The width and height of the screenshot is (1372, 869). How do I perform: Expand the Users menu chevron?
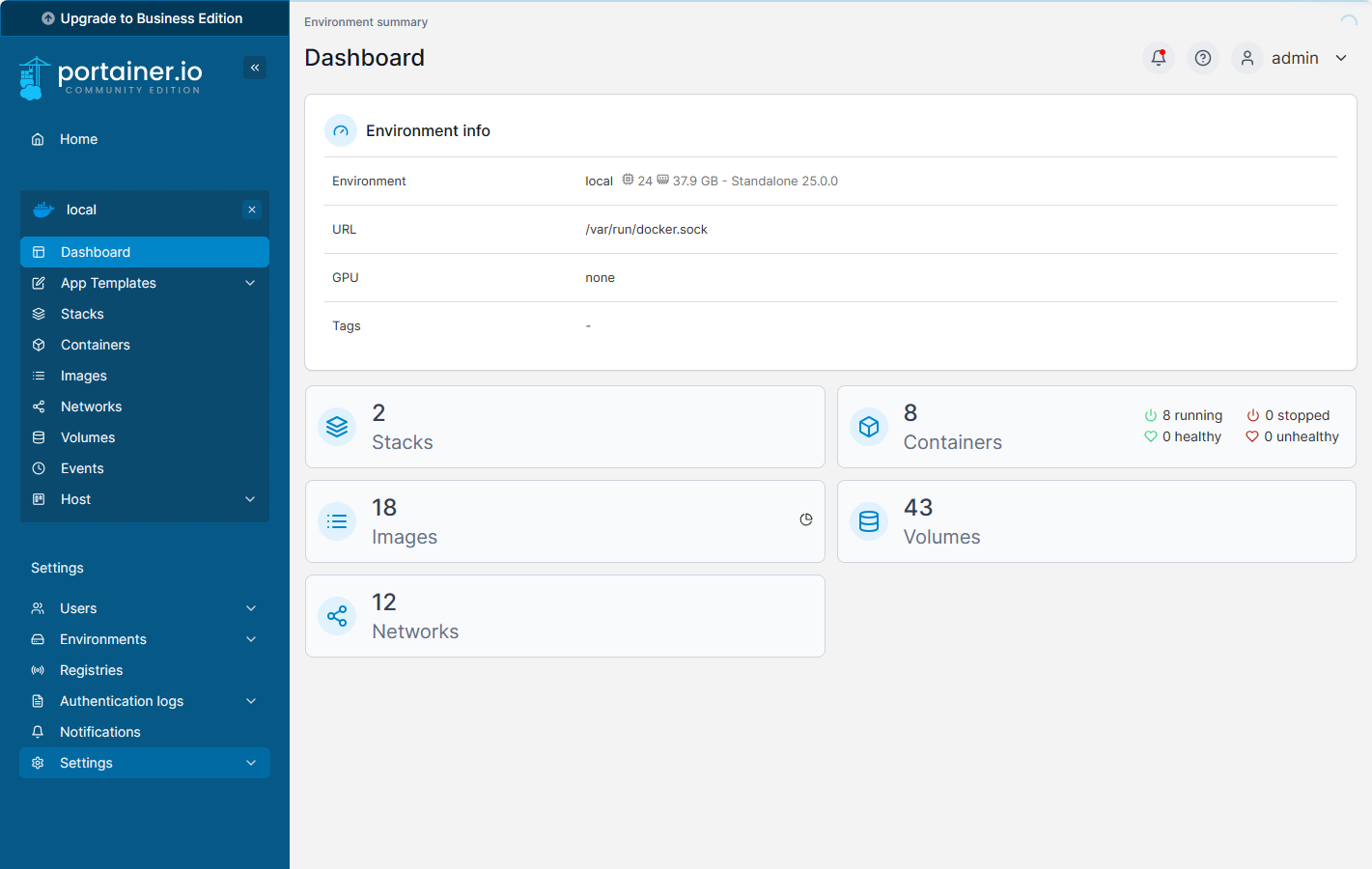251,608
